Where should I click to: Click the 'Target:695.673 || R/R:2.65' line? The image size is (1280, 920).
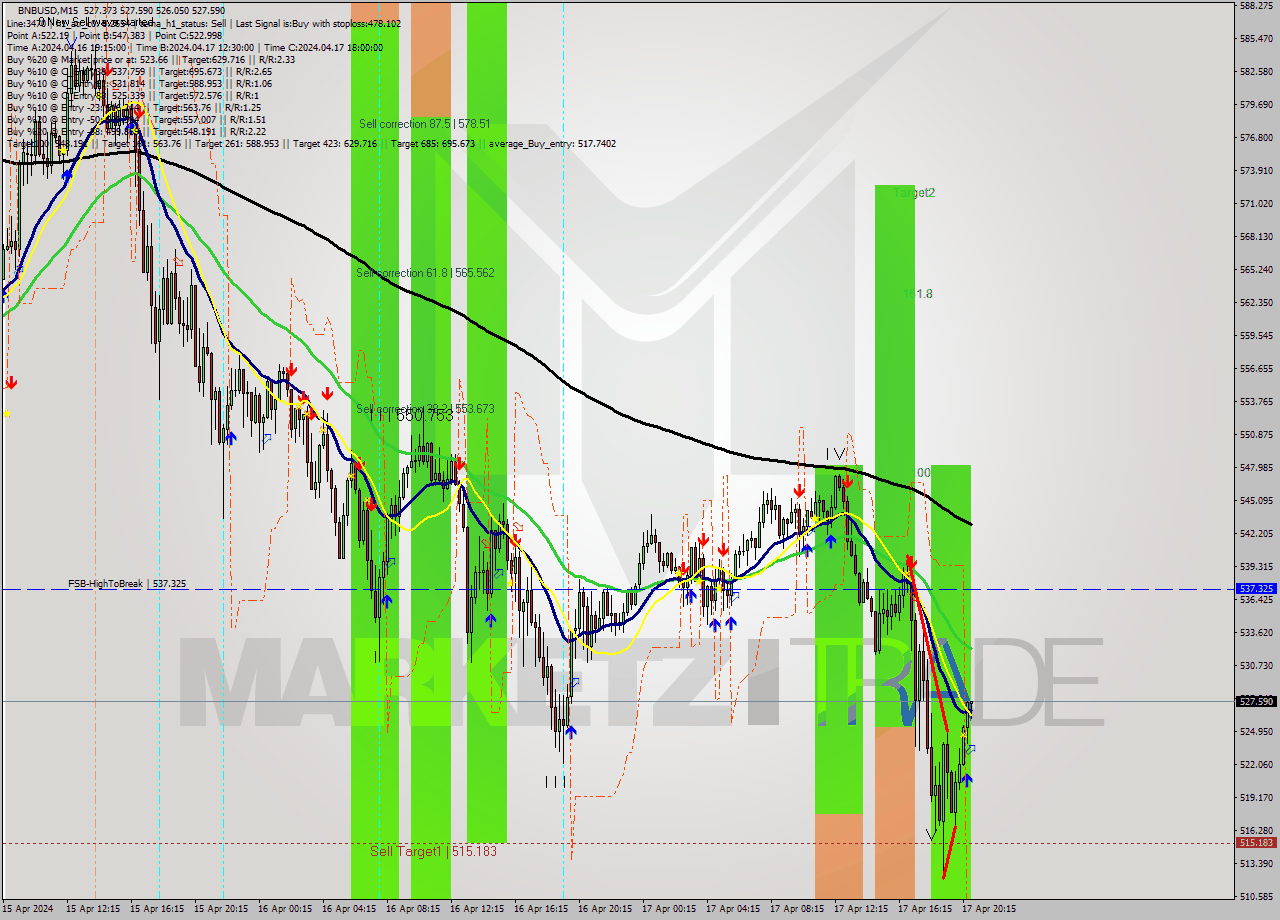click(x=215, y=71)
